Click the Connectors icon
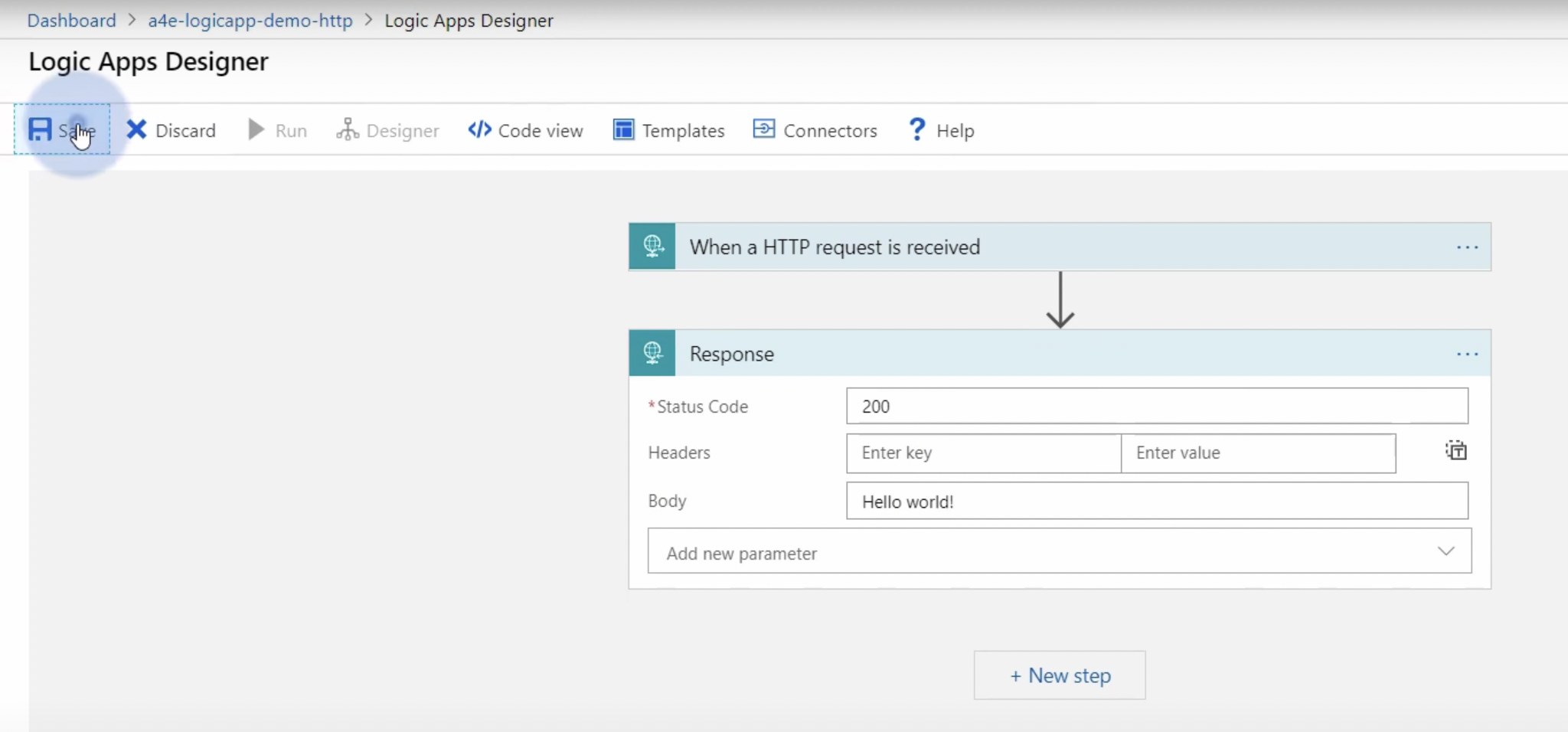1568x732 pixels. pos(764,129)
